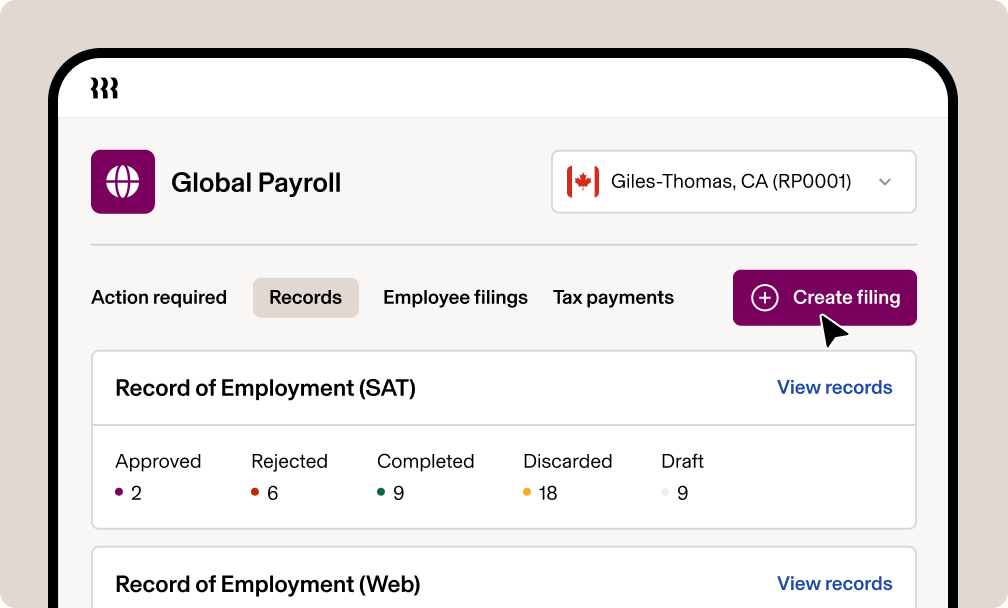
Task: View records for Record of Employment (Web)
Action: click(x=834, y=583)
